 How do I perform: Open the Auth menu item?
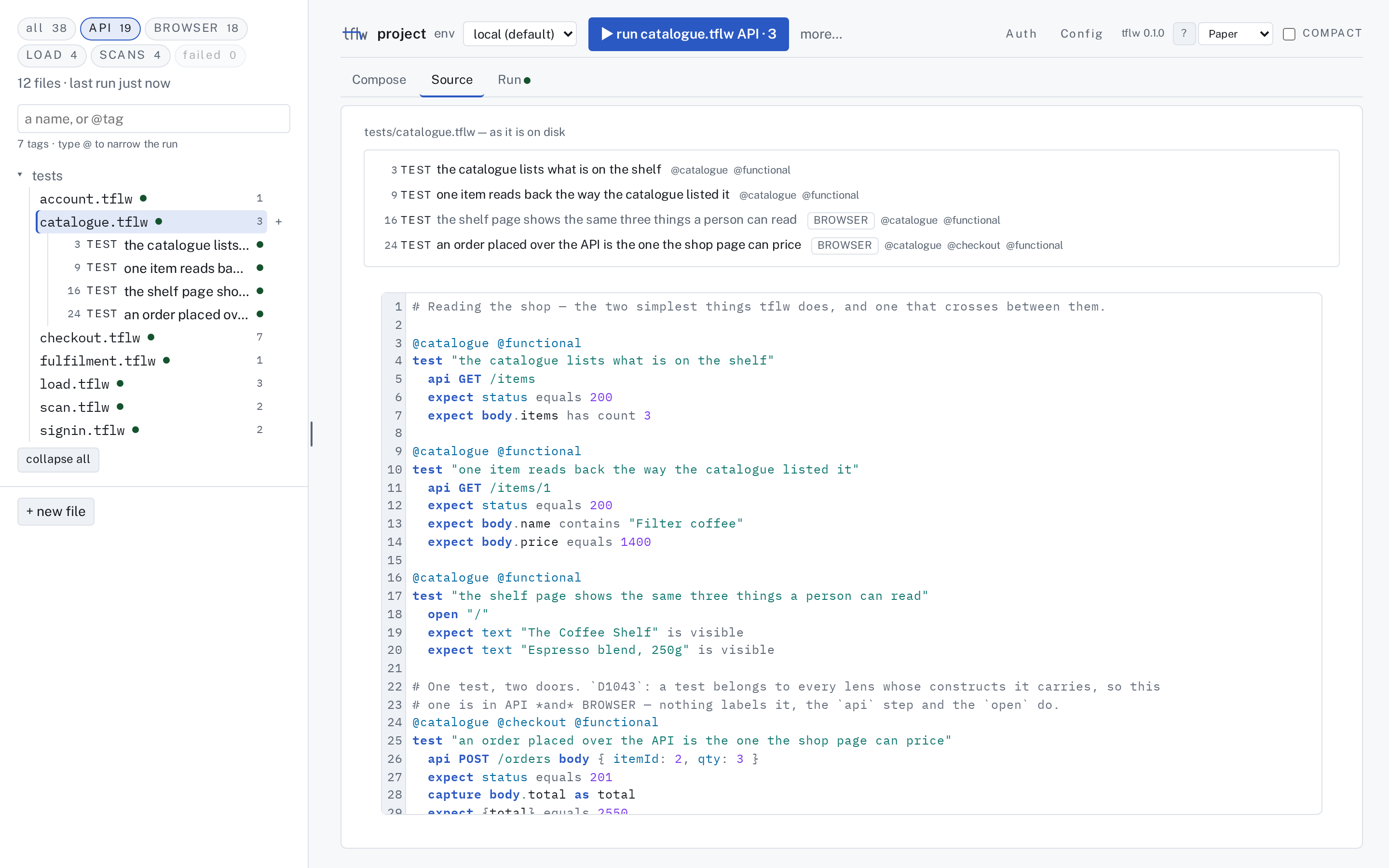(x=1021, y=33)
